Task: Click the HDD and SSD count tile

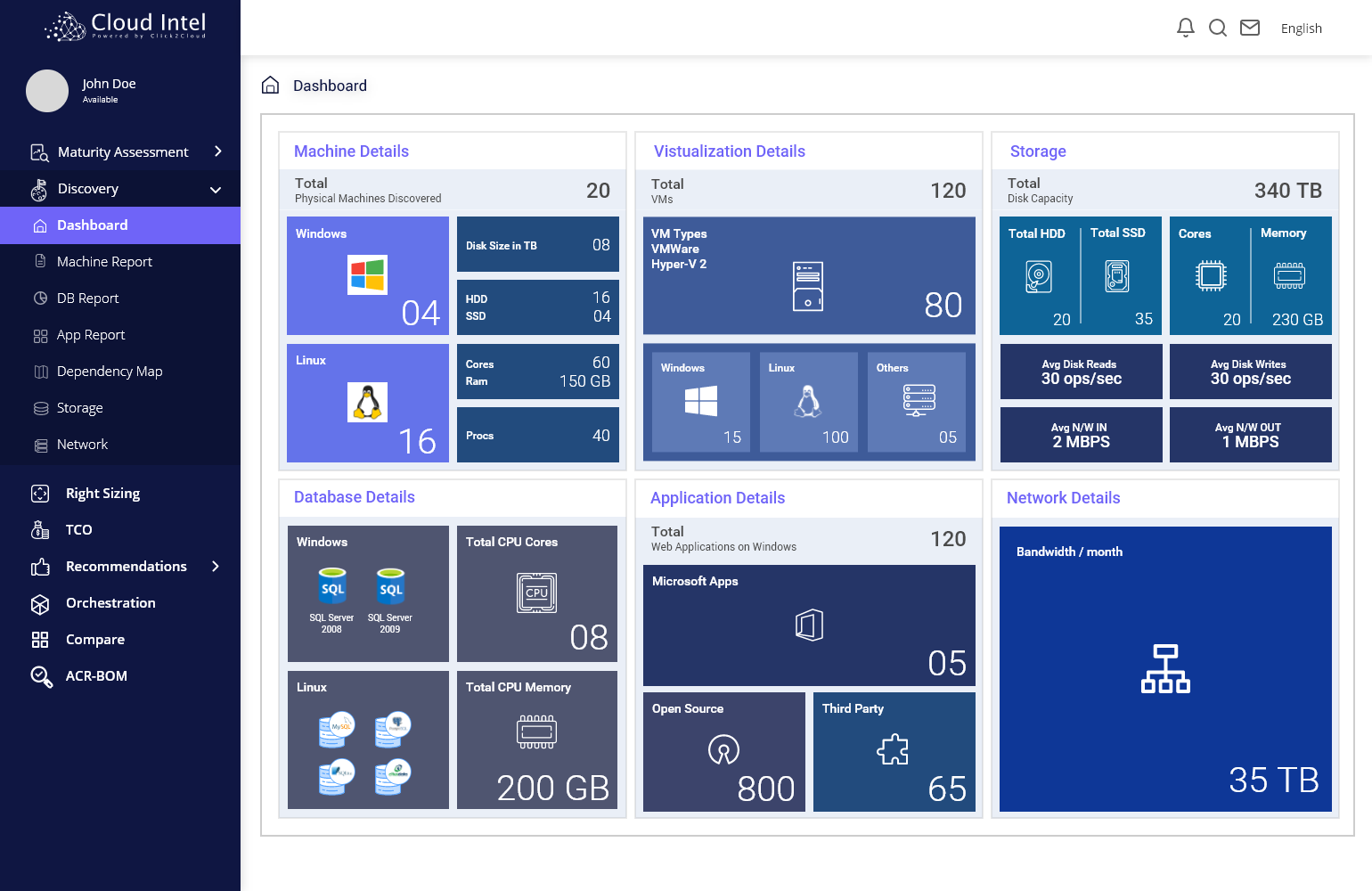Action: click(x=538, y=307)
